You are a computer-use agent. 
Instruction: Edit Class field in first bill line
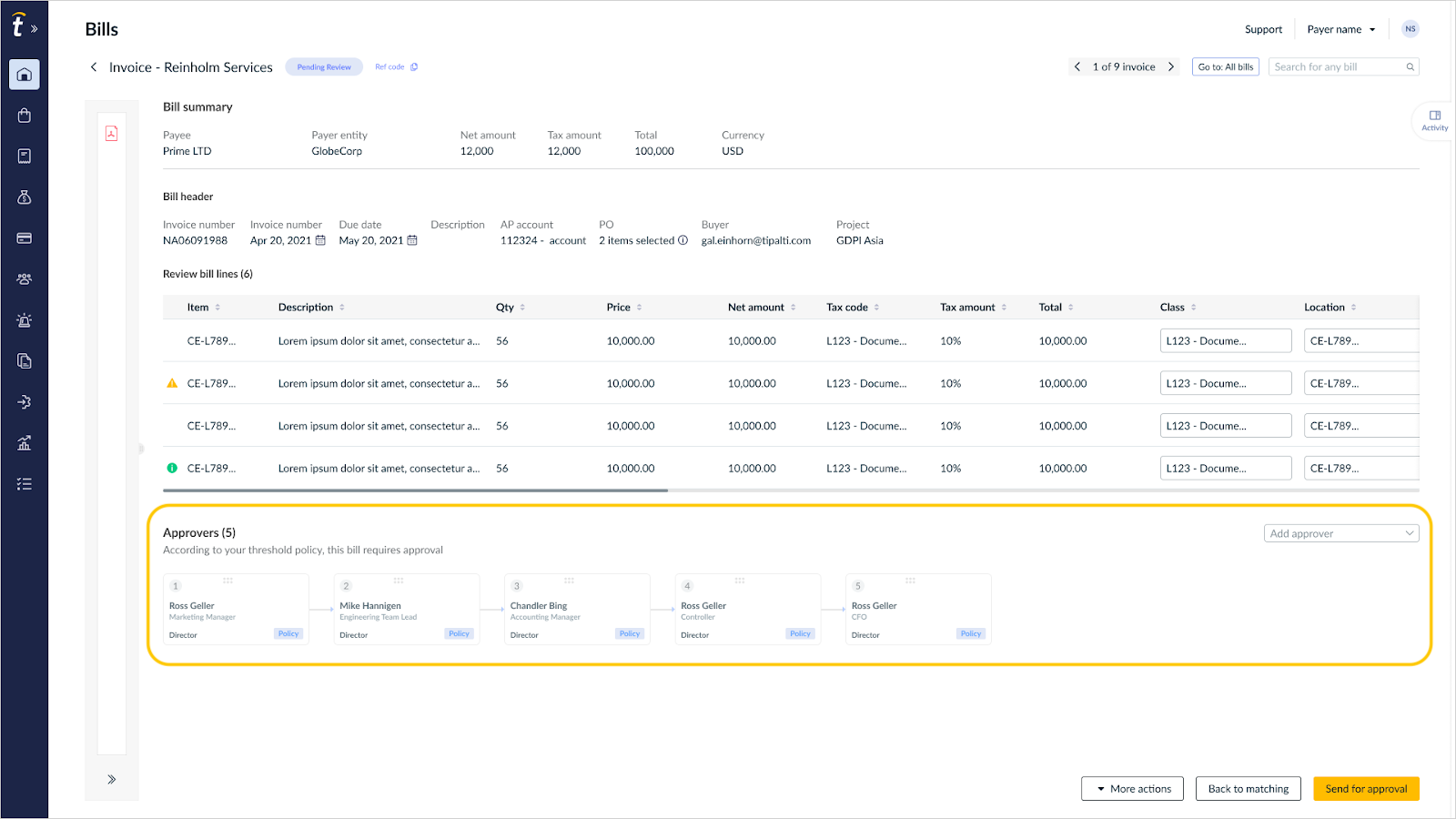[1226, 340]
